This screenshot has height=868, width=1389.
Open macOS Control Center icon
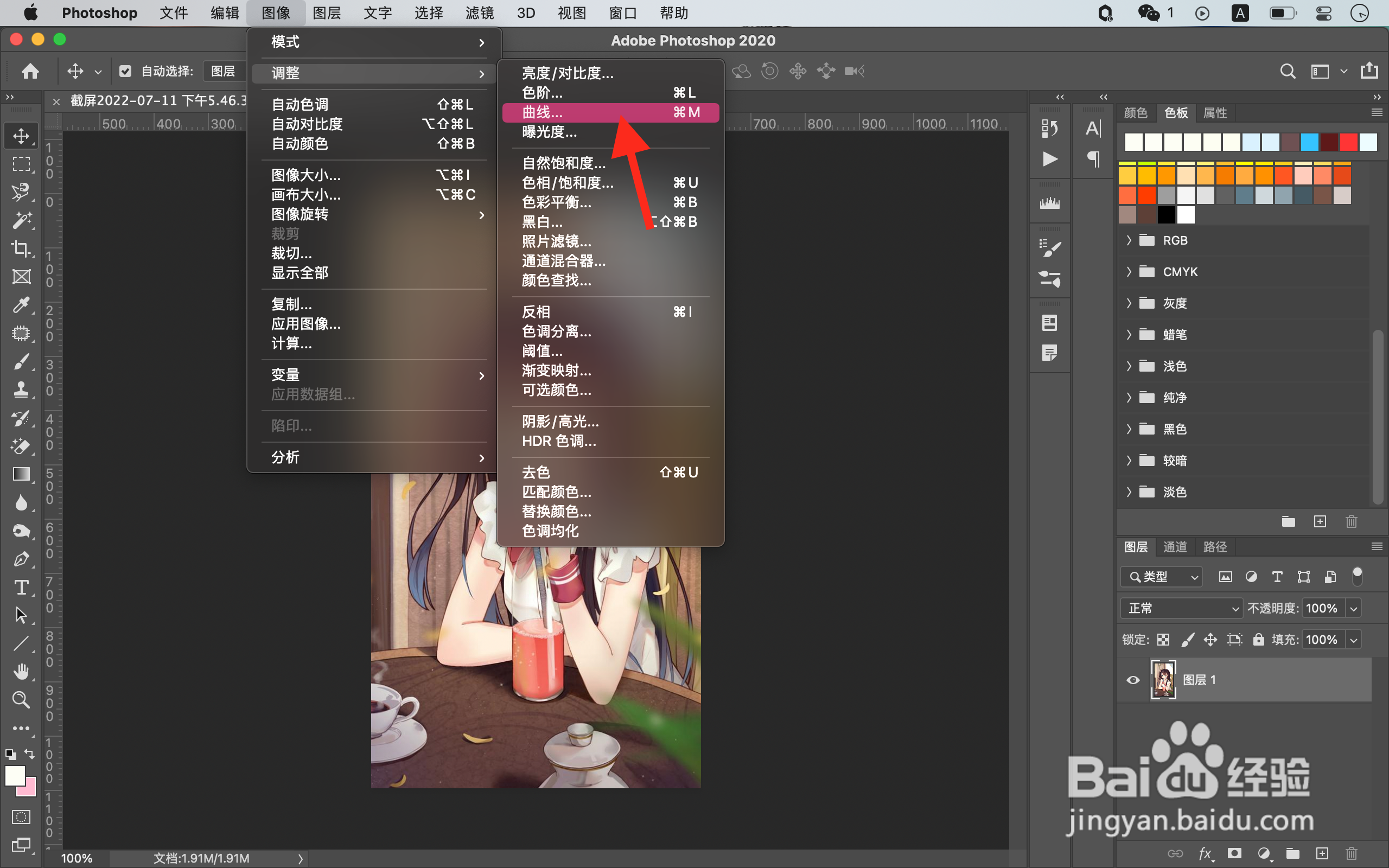tap(1323, 12)
